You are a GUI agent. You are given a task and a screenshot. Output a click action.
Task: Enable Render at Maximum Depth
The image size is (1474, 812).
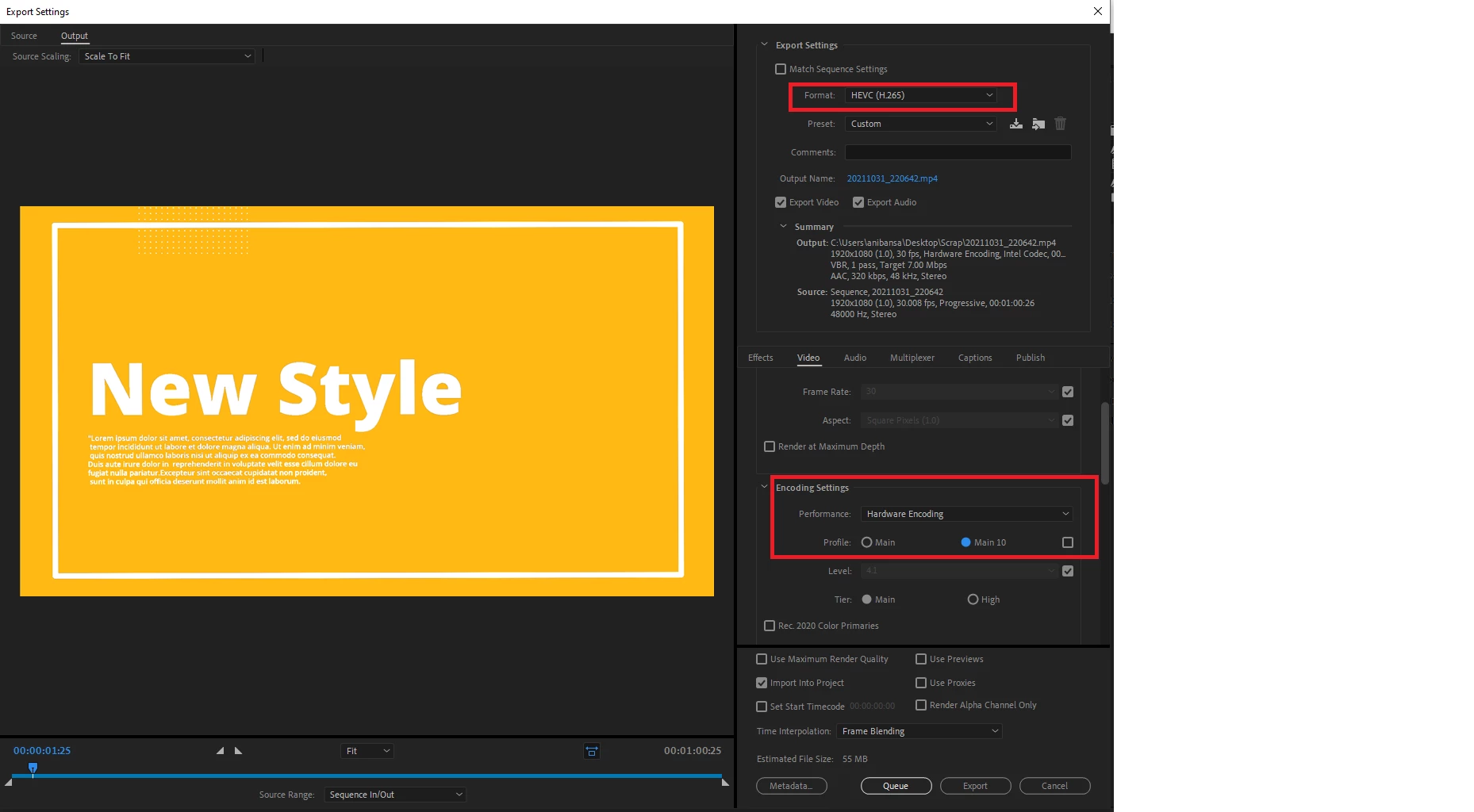770,446
